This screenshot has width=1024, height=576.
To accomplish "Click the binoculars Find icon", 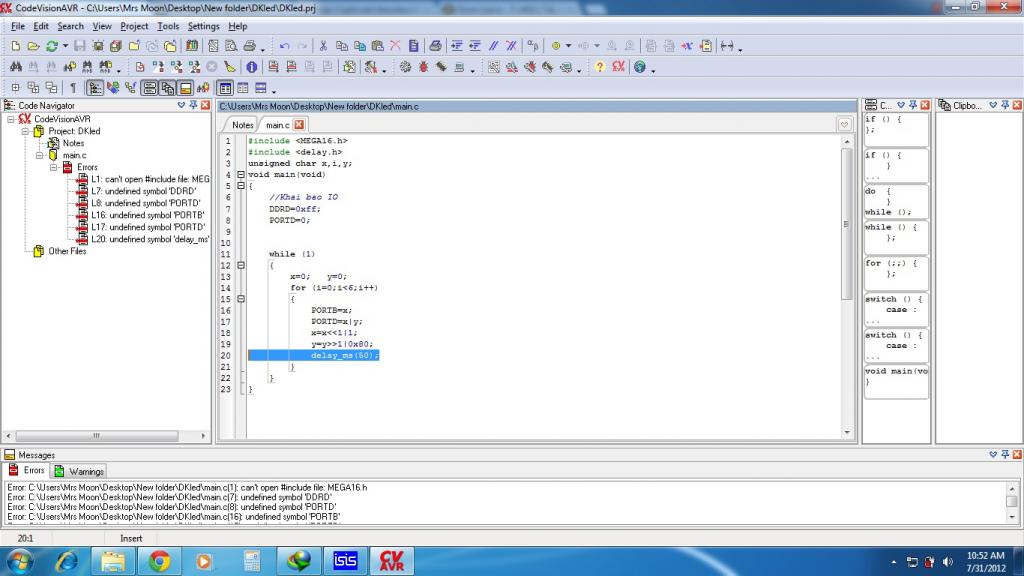I will 15,67.
